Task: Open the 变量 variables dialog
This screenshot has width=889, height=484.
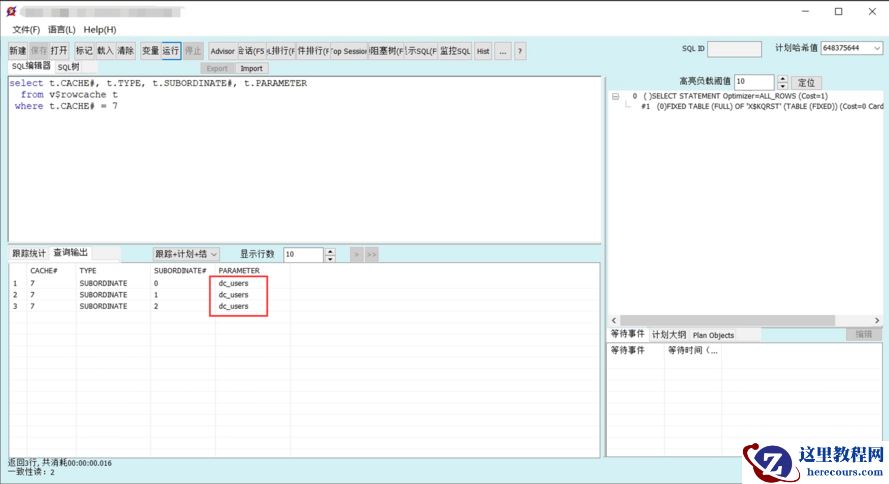Action: click(150, 51)
